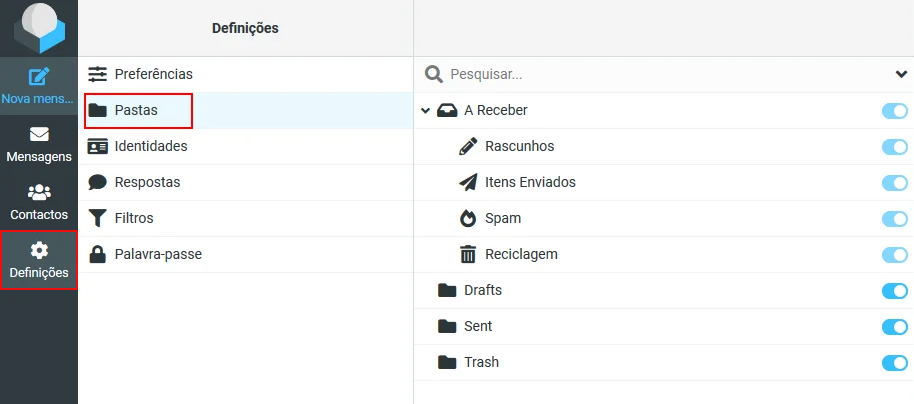914x404 pixels.
Task: Select the Identidades menu item
Action: [150, 146]
